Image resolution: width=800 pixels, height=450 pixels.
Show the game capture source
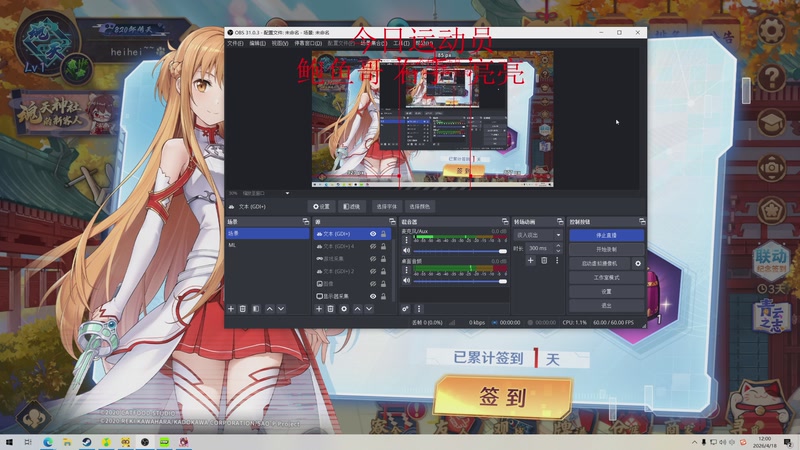point(373,259)
